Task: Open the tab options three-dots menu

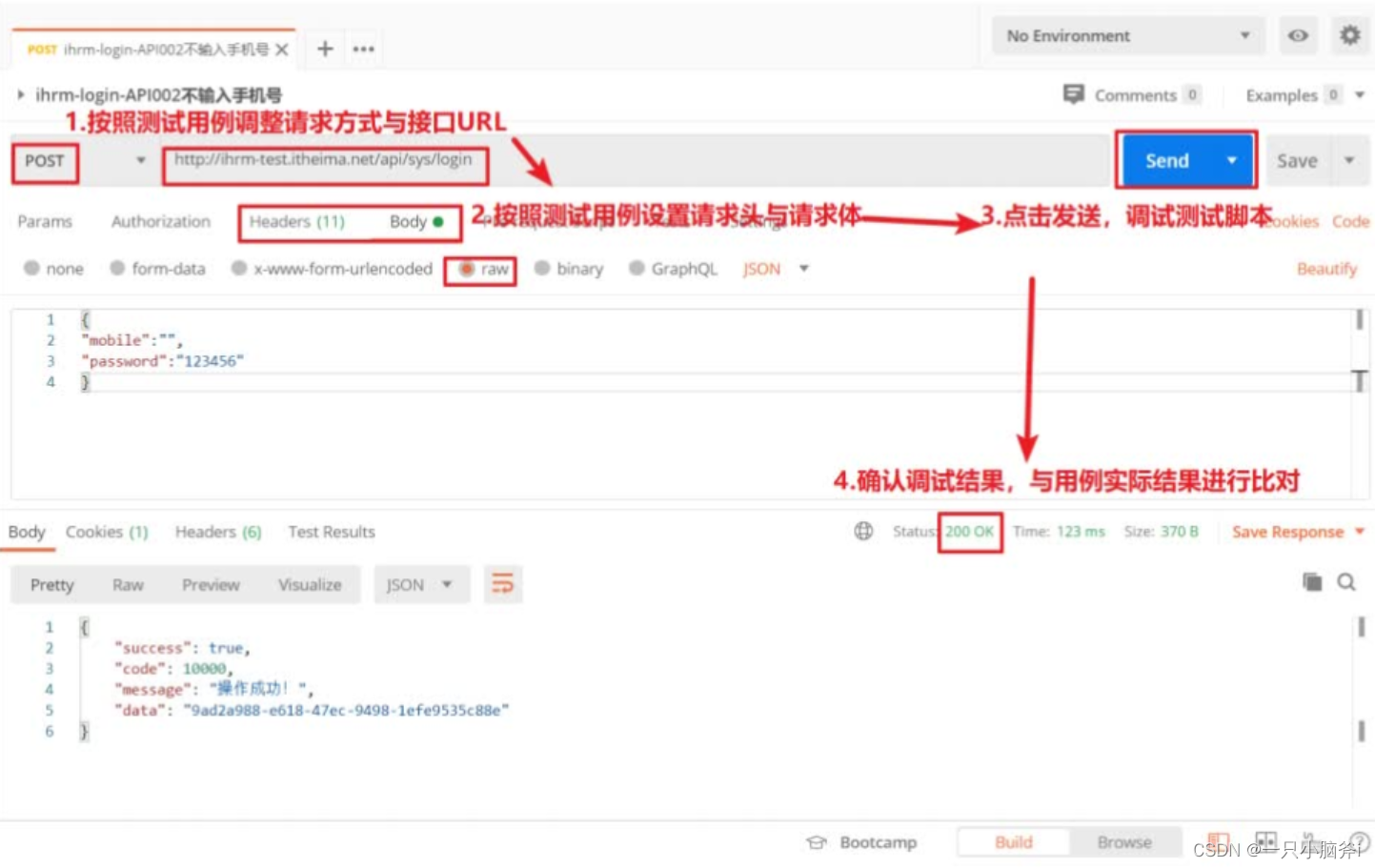Action: [x=363, y=49]
